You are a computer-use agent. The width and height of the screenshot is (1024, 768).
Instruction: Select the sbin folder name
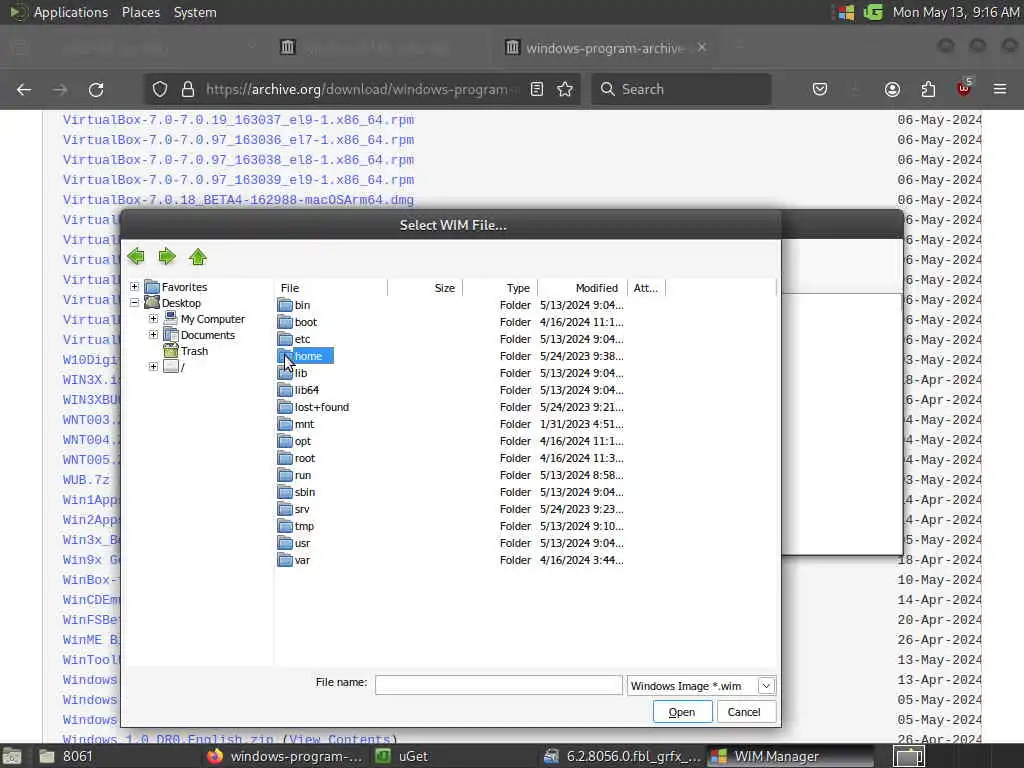pyautogui.click(x=305, y=492)
